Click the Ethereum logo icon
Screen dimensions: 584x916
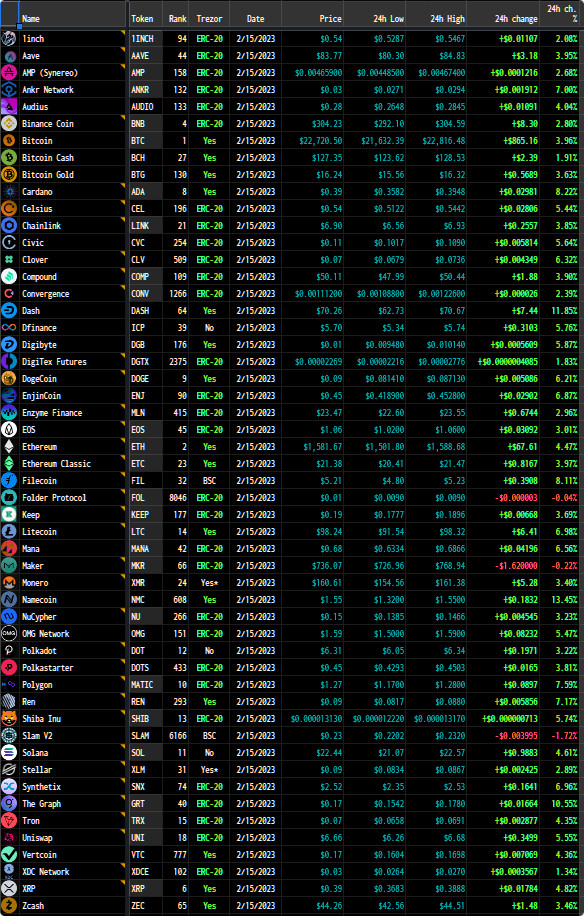9,447
